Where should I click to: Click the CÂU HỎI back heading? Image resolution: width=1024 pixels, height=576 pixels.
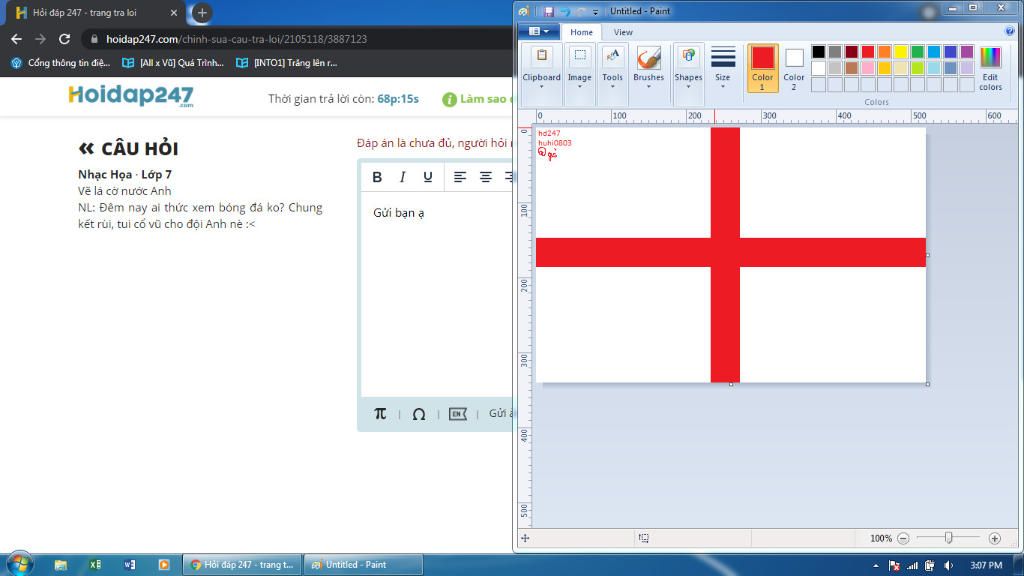(128, 149)
